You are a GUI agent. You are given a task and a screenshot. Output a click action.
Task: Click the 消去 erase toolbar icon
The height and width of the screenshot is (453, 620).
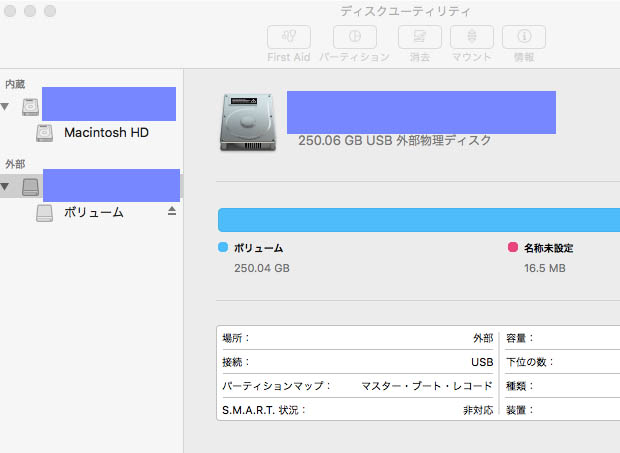point(419,37)
